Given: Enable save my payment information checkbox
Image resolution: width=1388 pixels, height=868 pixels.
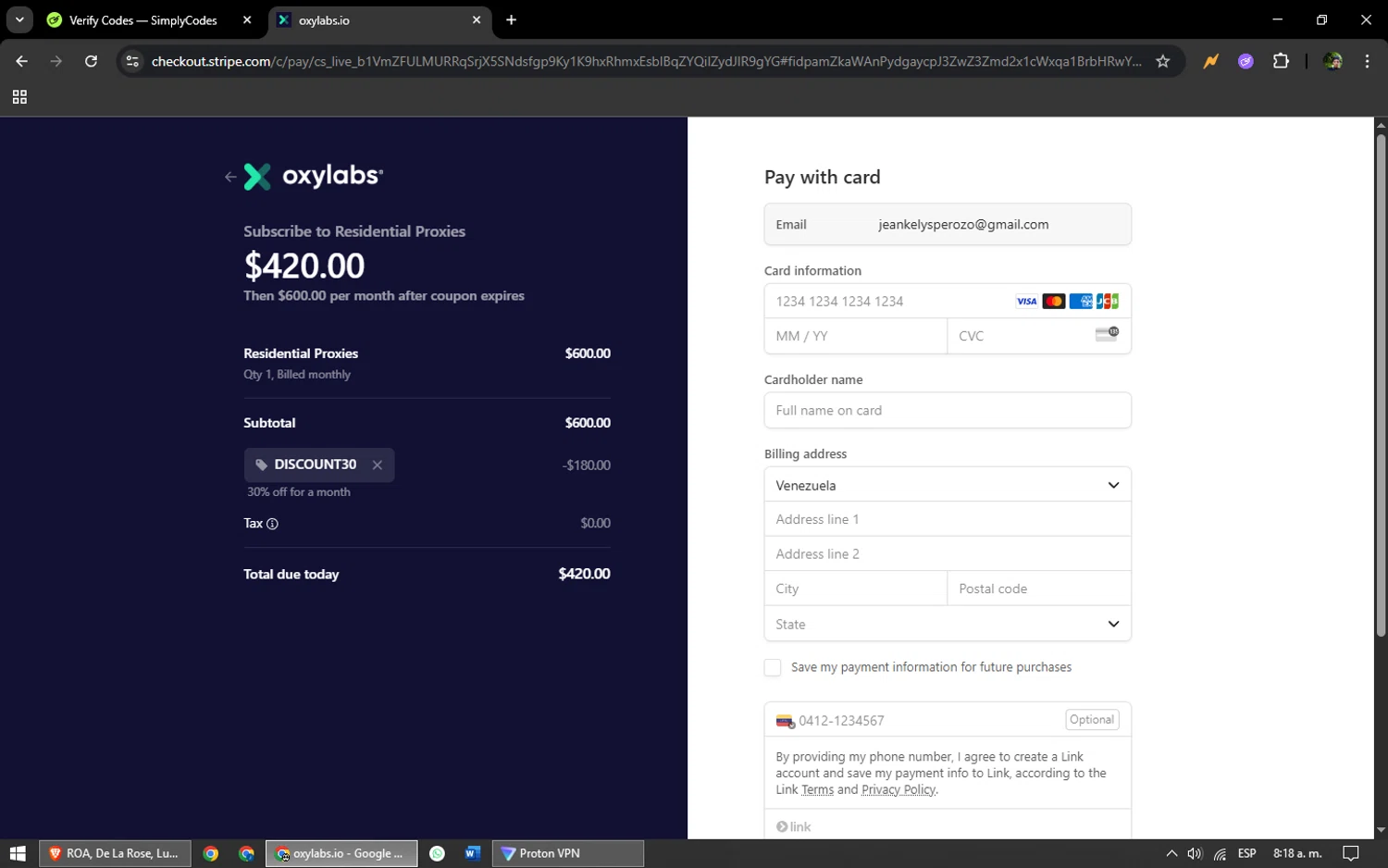Looking at the screenshot, I should point(773,667).
